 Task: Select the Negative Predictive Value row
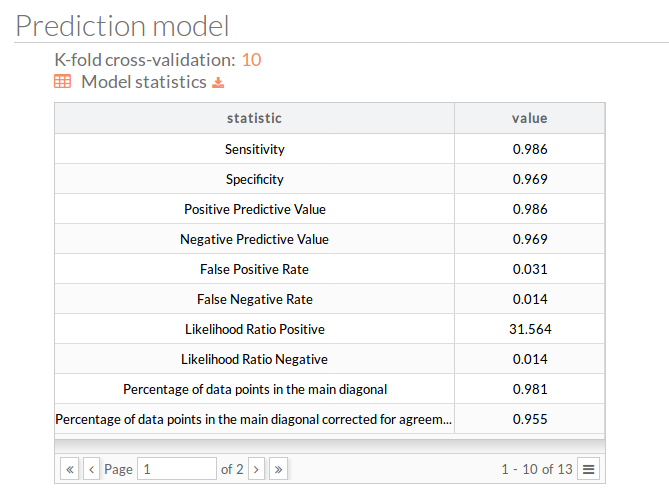pos(329,239)
